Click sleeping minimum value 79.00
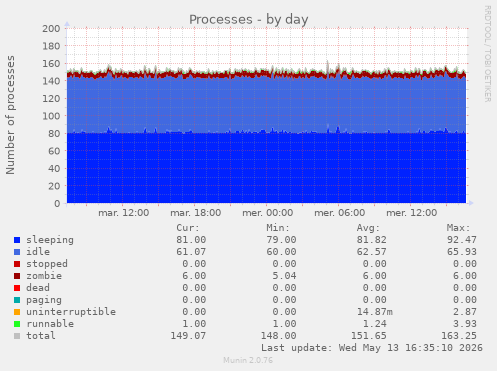 (x=281, y=240)
